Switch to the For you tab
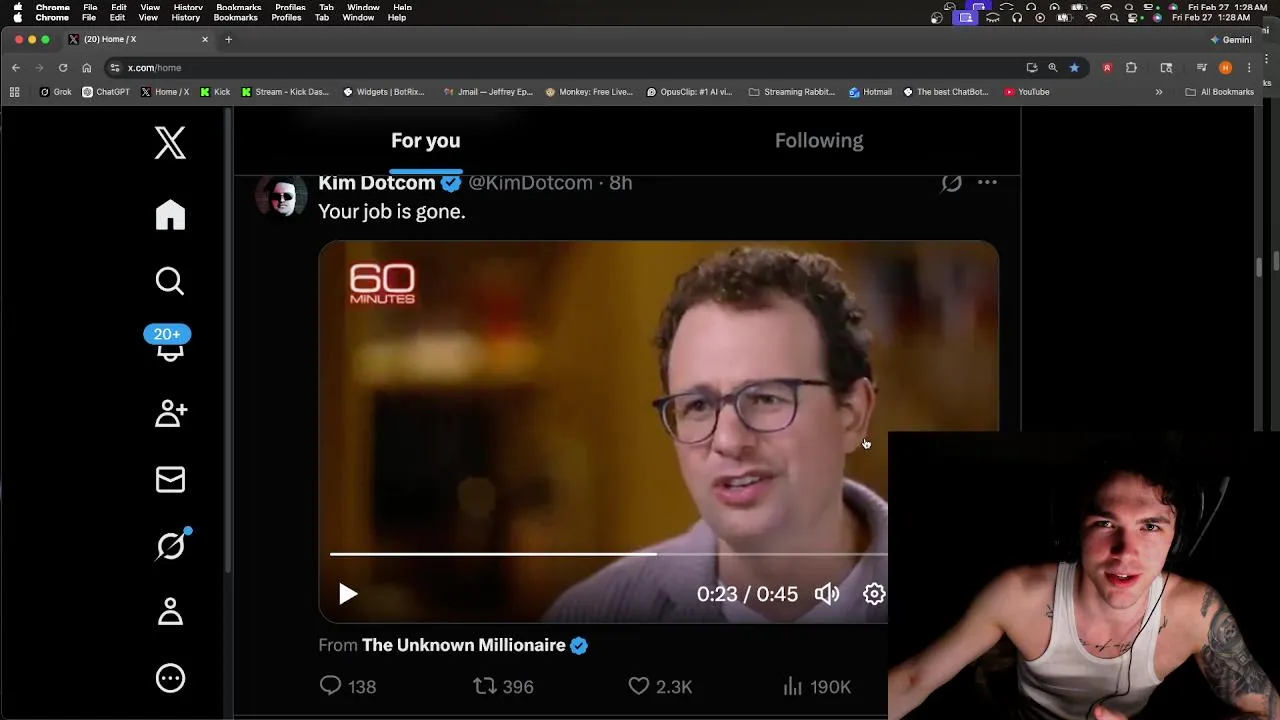1280x720 pixels. (x=426, y=141)
